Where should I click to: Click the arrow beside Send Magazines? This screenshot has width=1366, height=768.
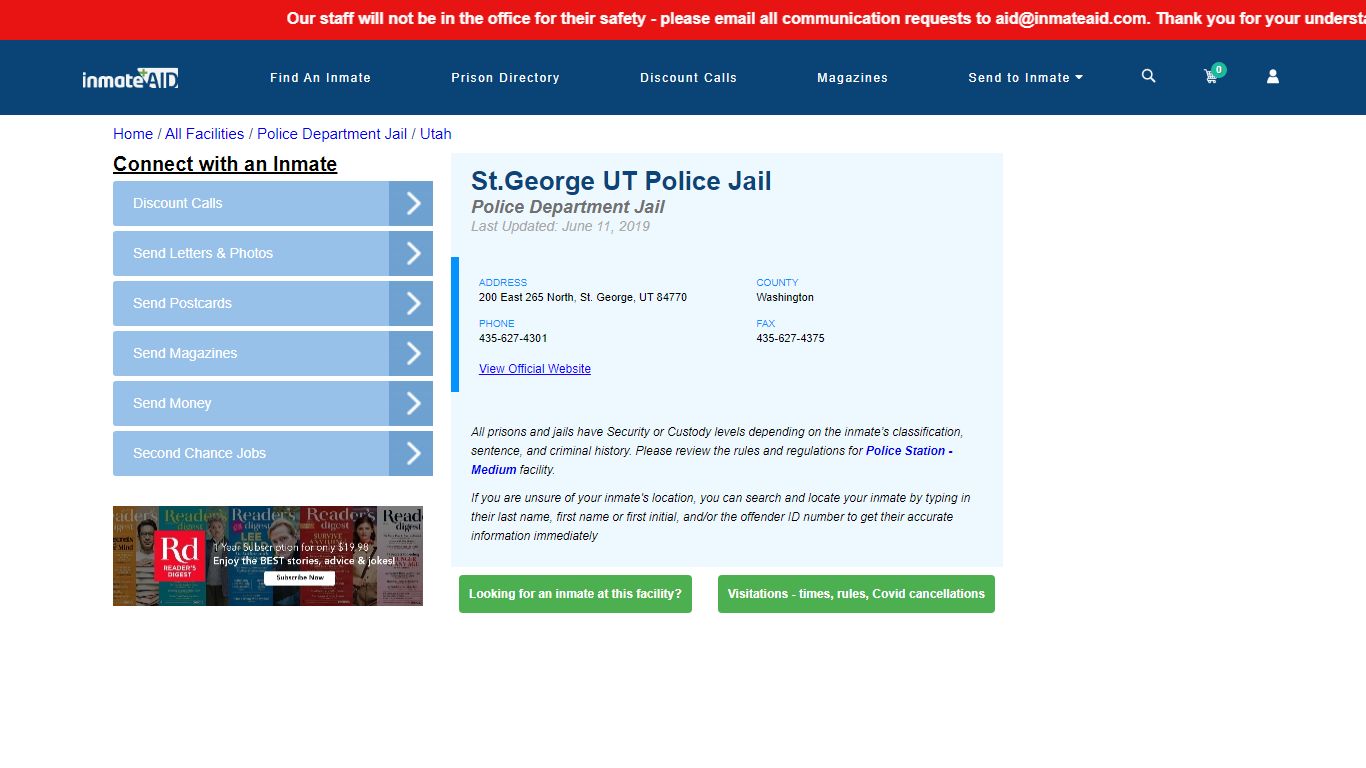point(411,354)
